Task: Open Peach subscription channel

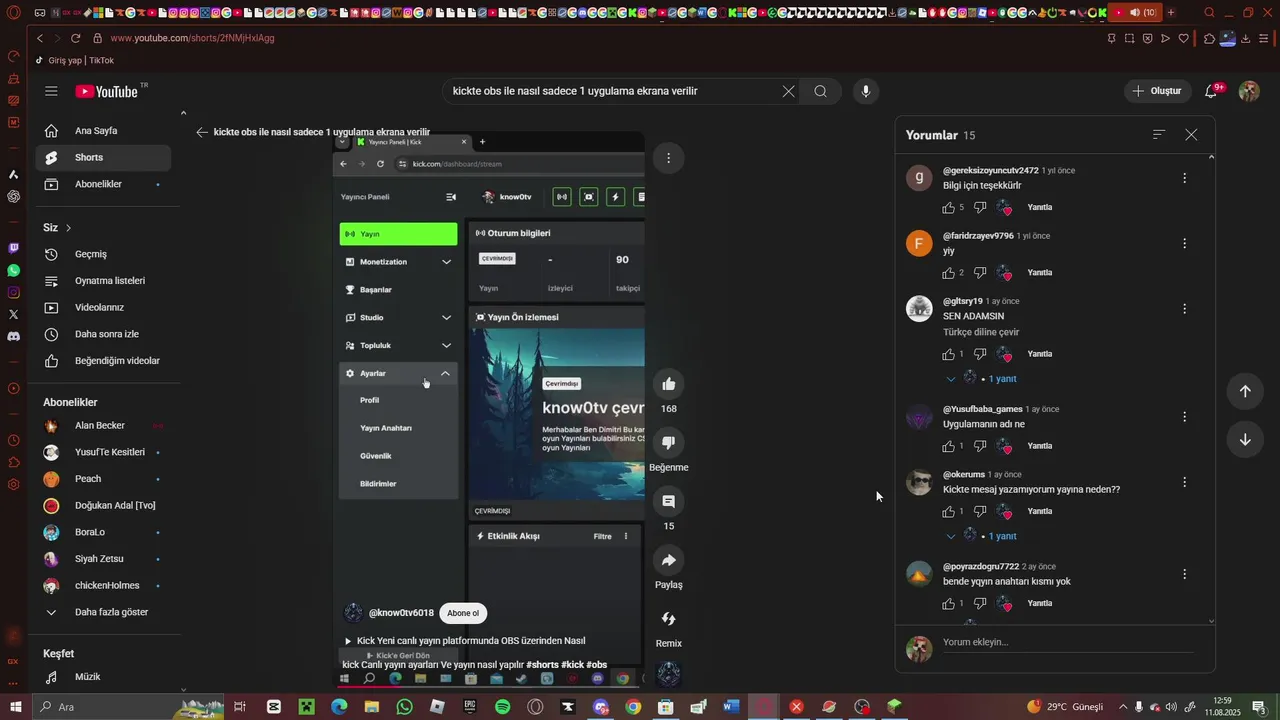Action: (104, 479)
